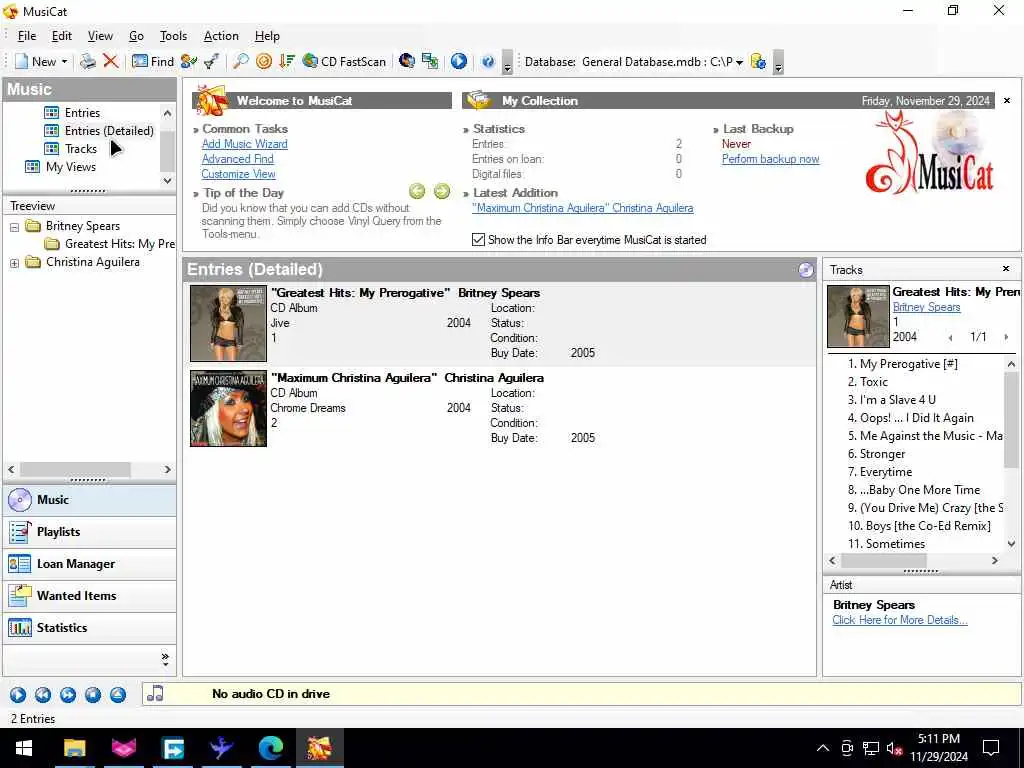
Task: Open the File menu
Action: click(27, 36)
